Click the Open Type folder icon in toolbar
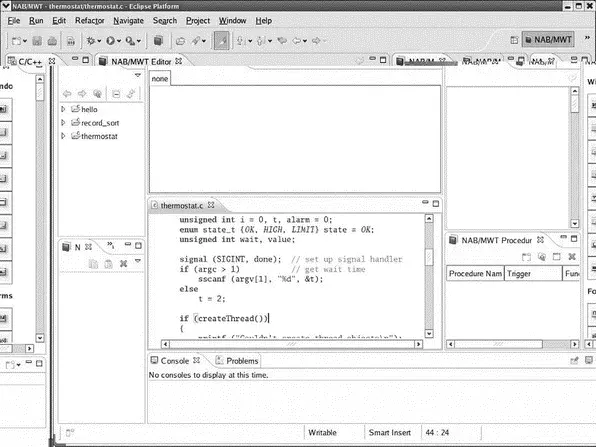Screen dimensions: 596x447 coord(180,41)
